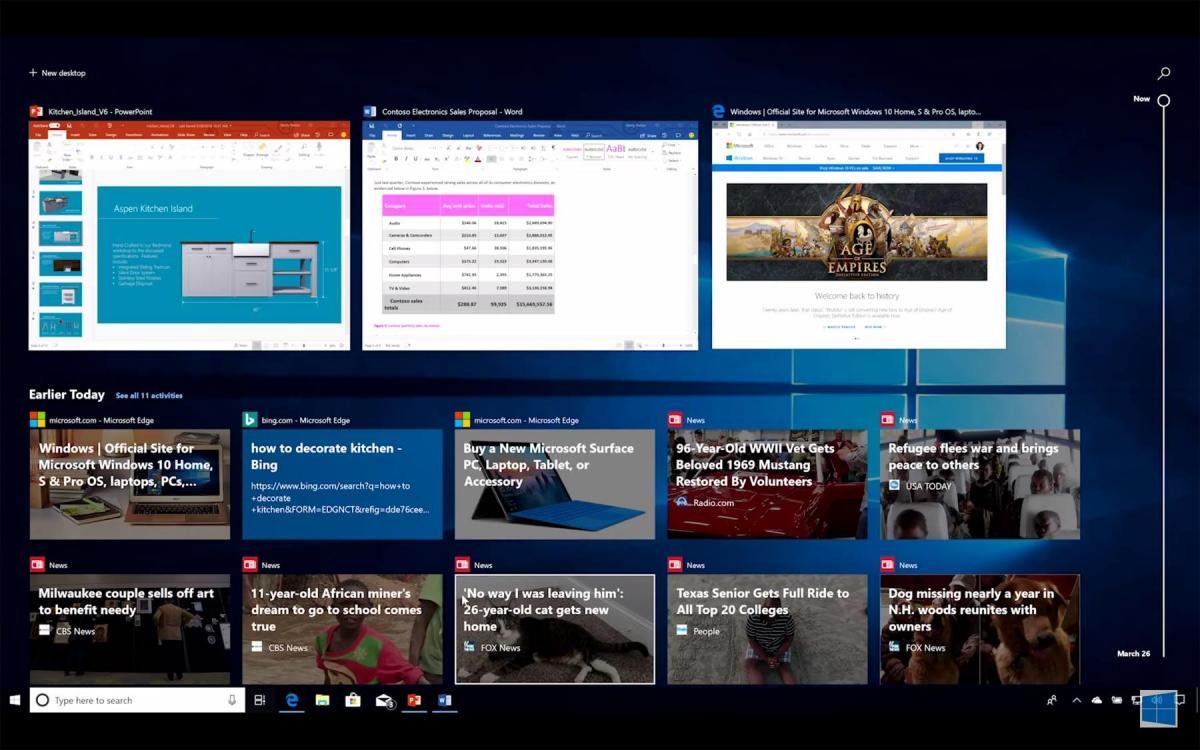
Task: Open Microsoft Store from the taskbar
Action: coord(352,700)
